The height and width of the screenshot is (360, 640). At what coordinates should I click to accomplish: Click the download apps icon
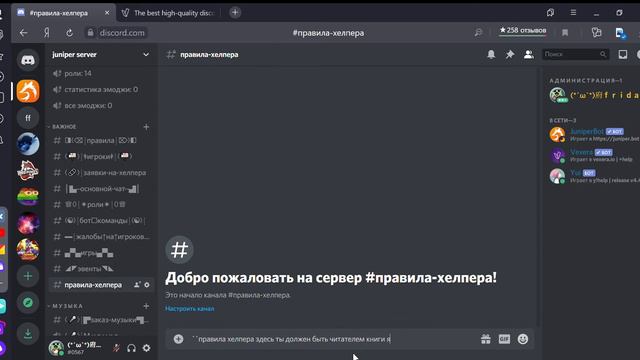[x=28, y=333]
